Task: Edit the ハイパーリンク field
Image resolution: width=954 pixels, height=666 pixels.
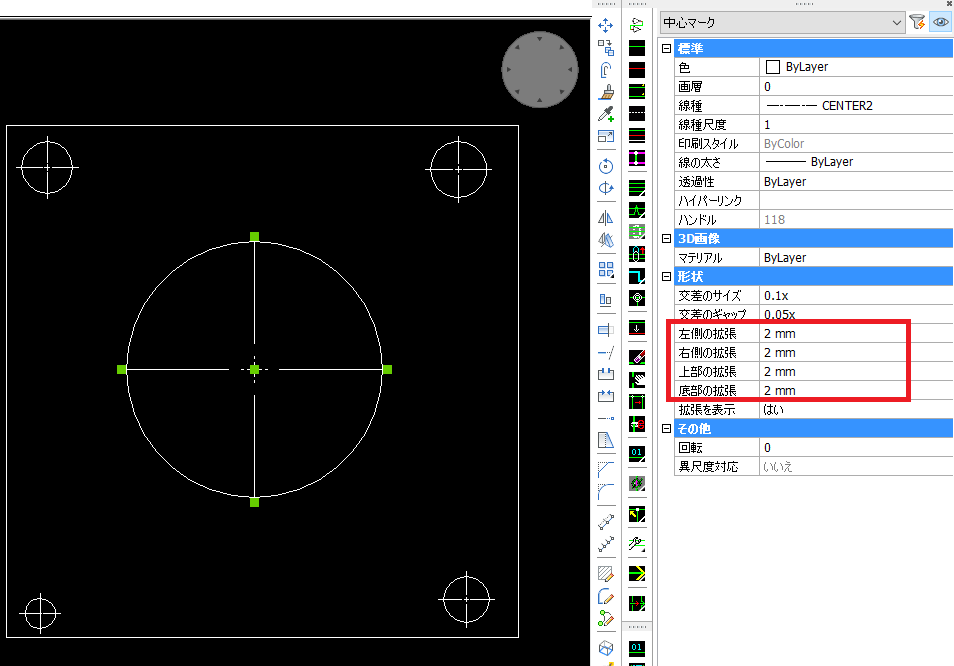Action: pyautogui.click(x=856, y=200)
